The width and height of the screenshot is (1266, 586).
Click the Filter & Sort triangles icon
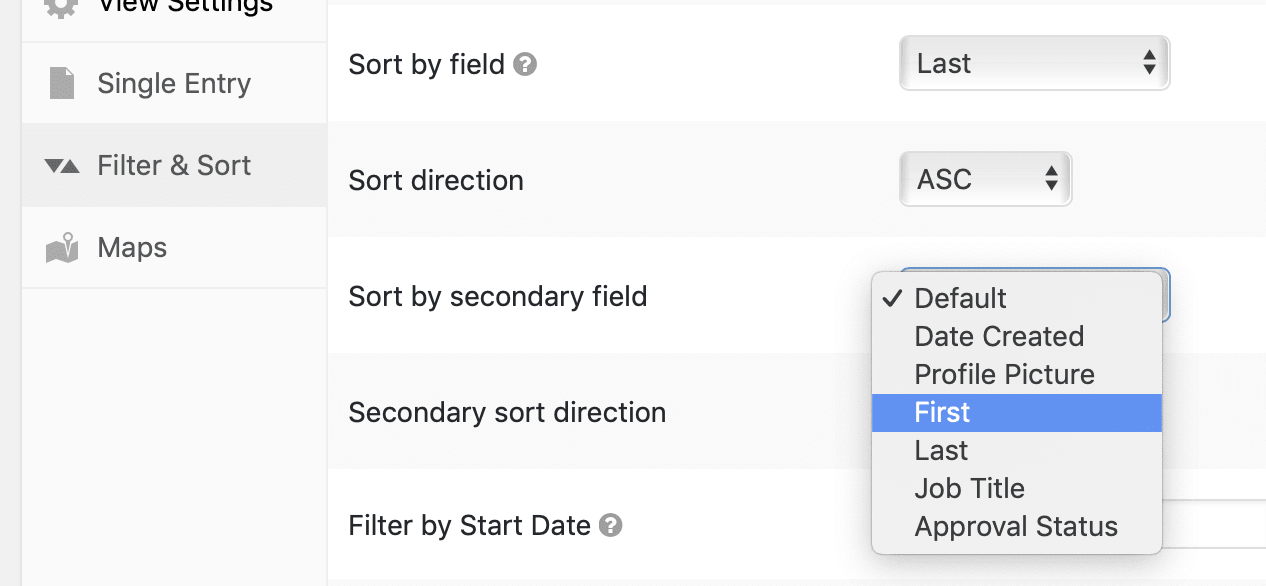(x=62, y=166)
